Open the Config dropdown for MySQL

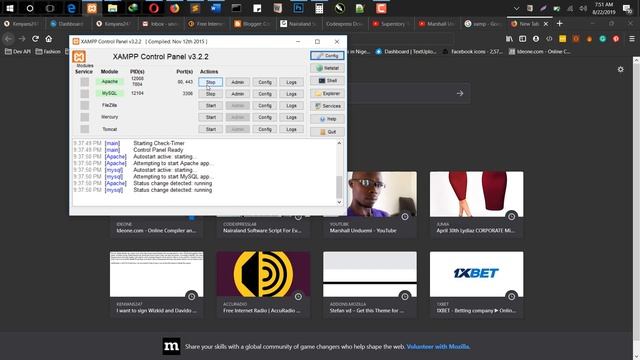(264, 94)
